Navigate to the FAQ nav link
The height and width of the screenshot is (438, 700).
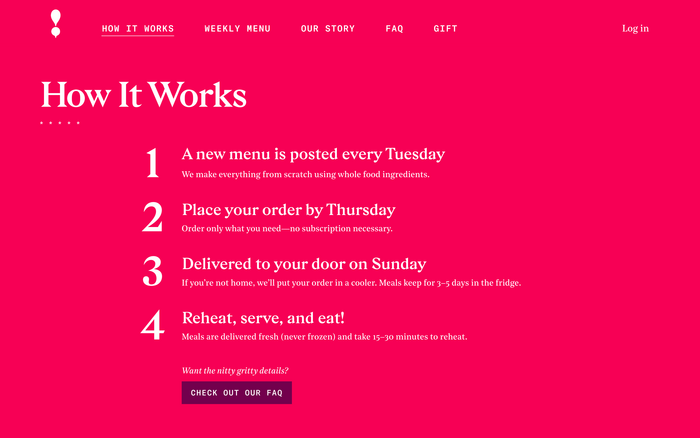pos(394,29)
